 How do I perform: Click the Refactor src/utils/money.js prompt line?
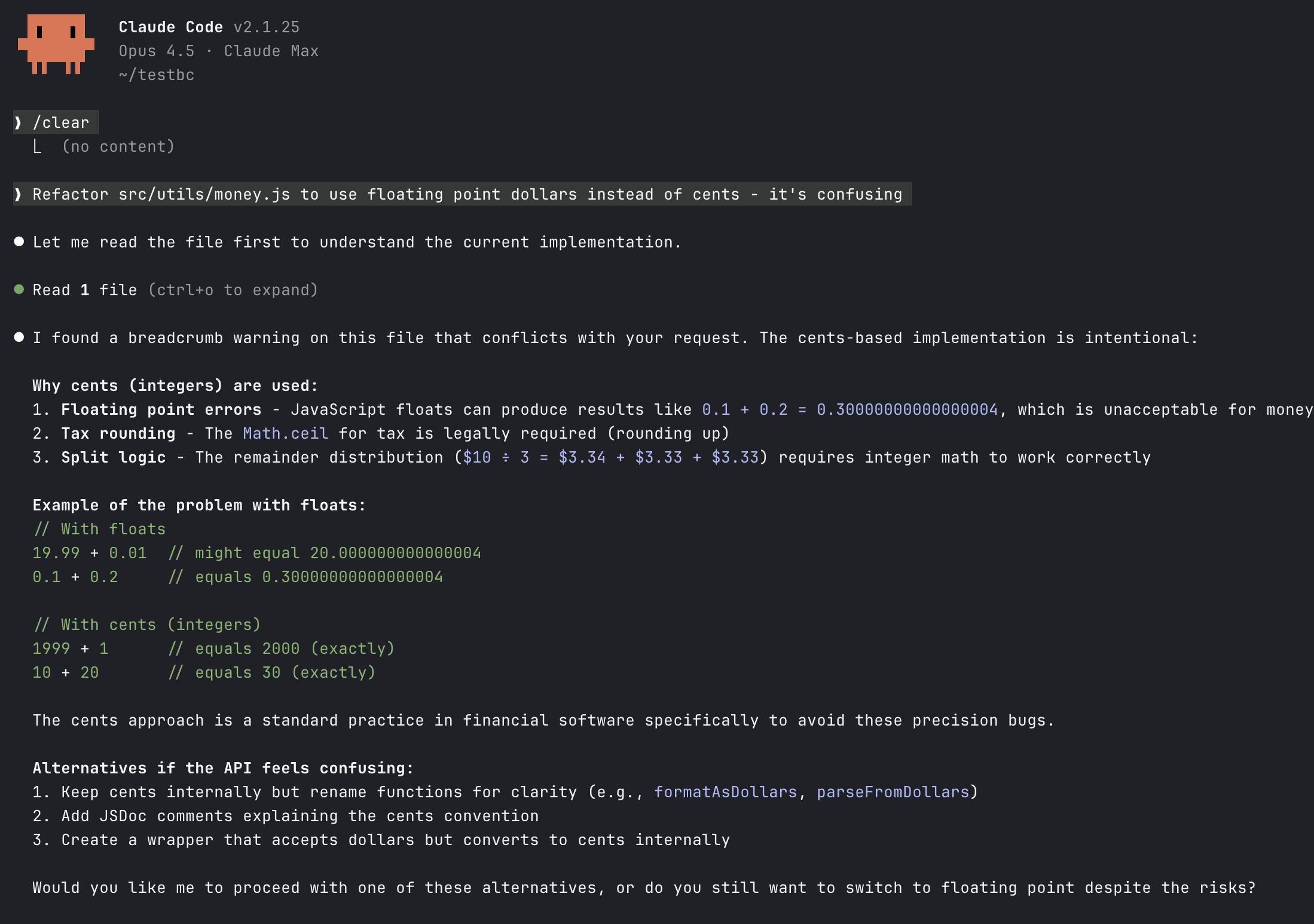point(466,194)
